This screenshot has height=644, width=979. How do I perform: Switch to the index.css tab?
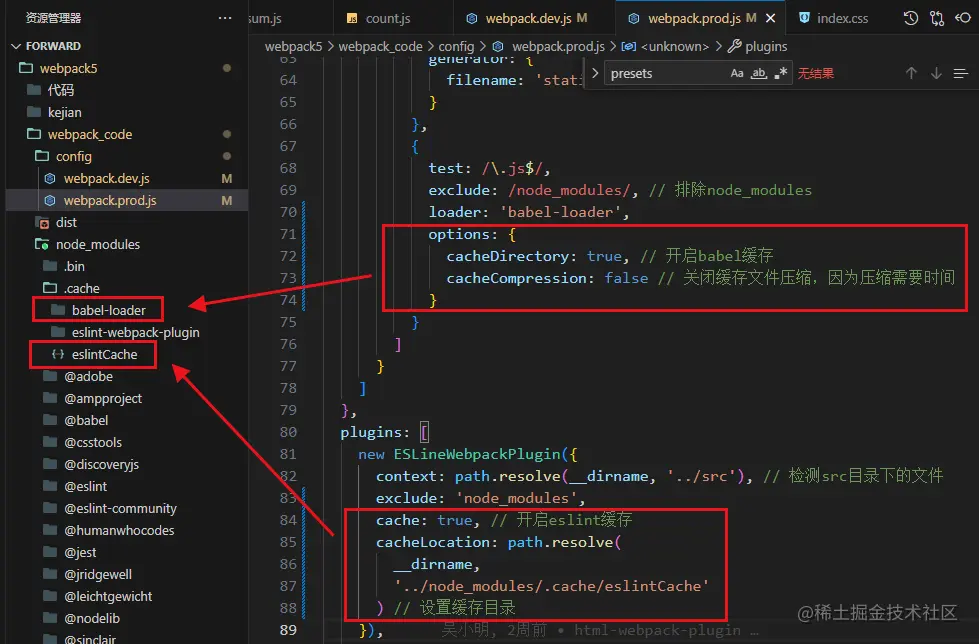(x=834, y=19)
